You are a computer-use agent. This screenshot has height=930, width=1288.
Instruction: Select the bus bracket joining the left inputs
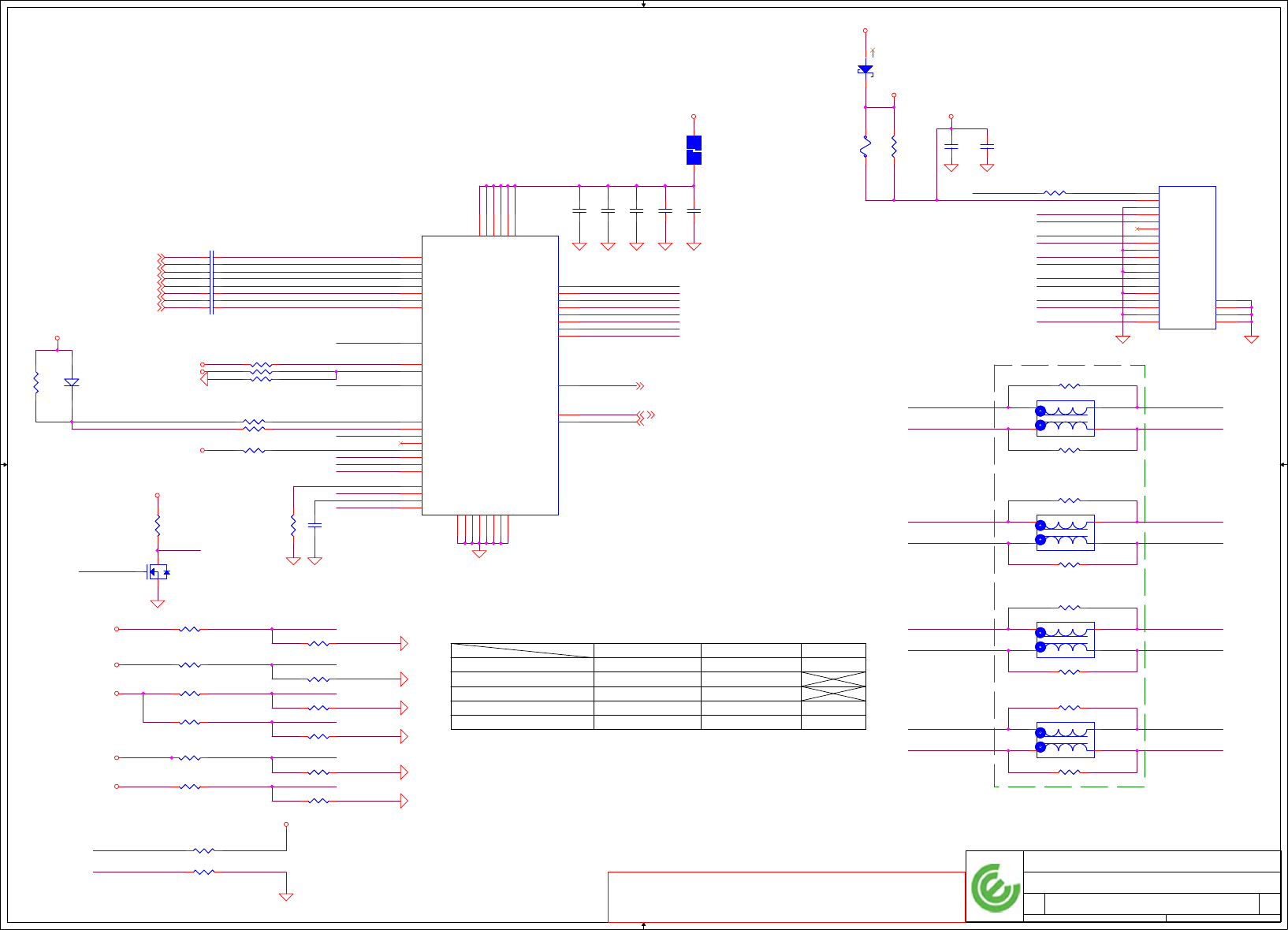tap(212, 282)
